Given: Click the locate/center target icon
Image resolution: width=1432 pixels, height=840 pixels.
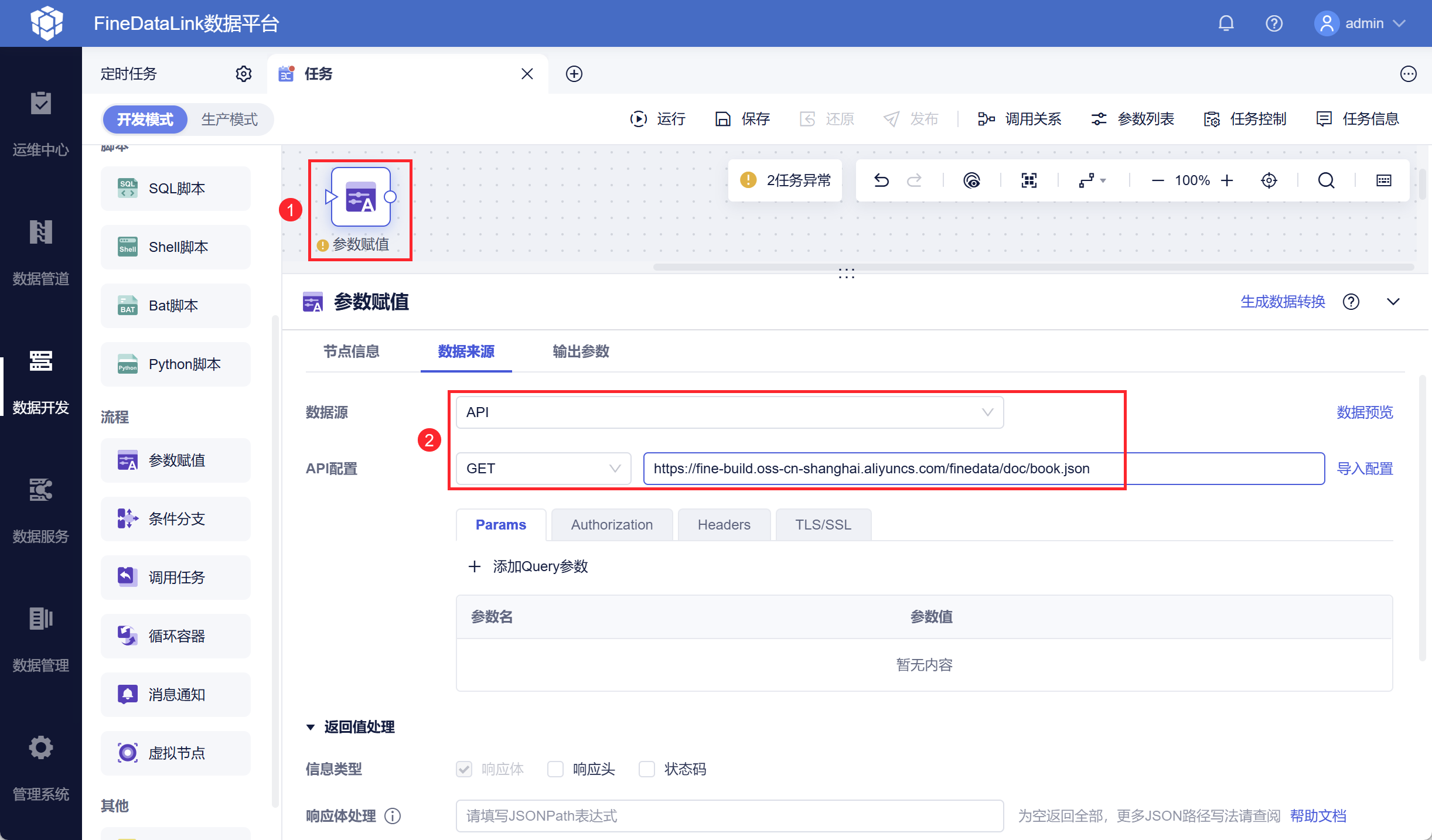Looking at the screenshot, I should click(x=1269, y=180).
